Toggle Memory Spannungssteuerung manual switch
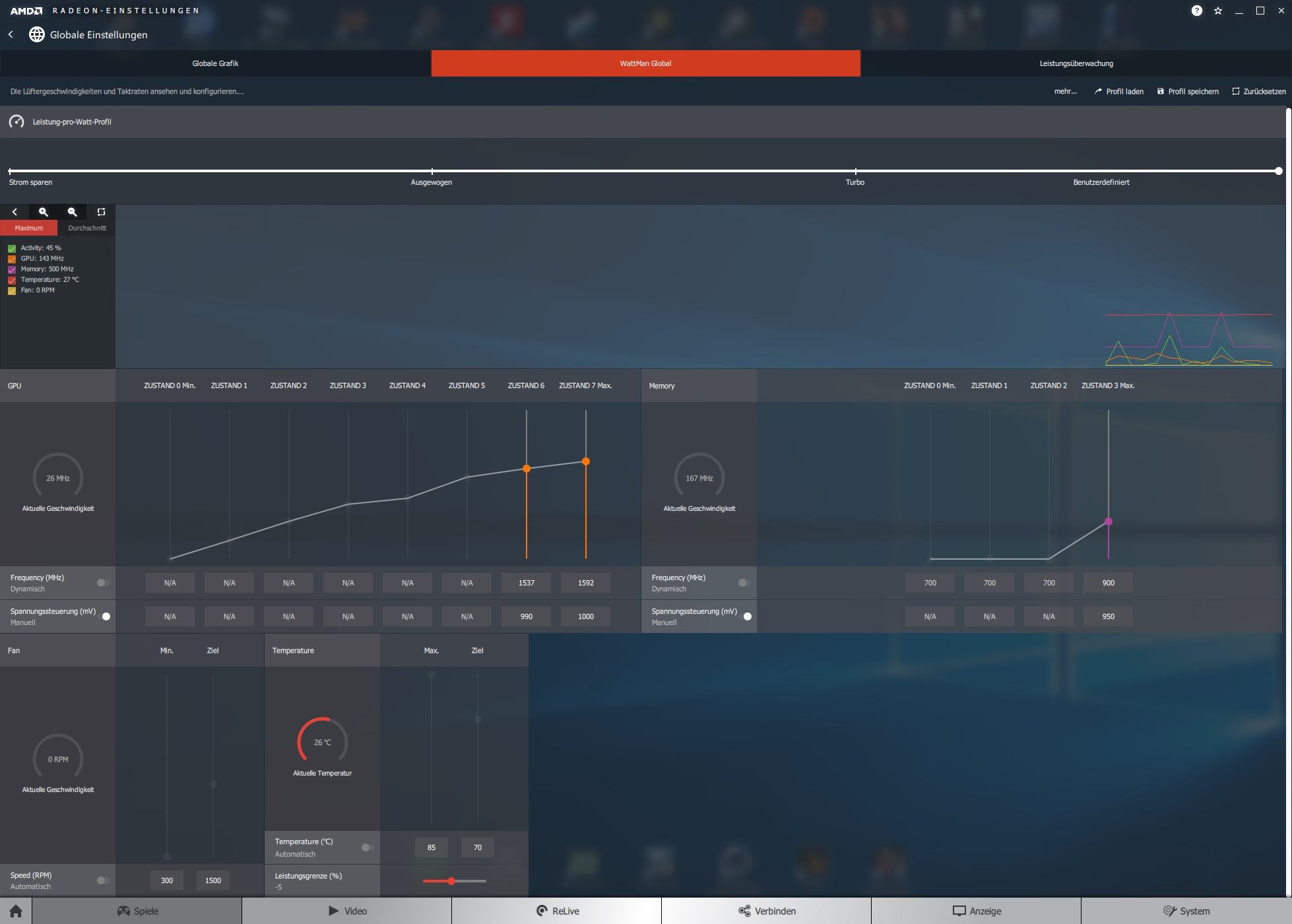The width and height of the screenshot is (1292, 924). point(745,616)
